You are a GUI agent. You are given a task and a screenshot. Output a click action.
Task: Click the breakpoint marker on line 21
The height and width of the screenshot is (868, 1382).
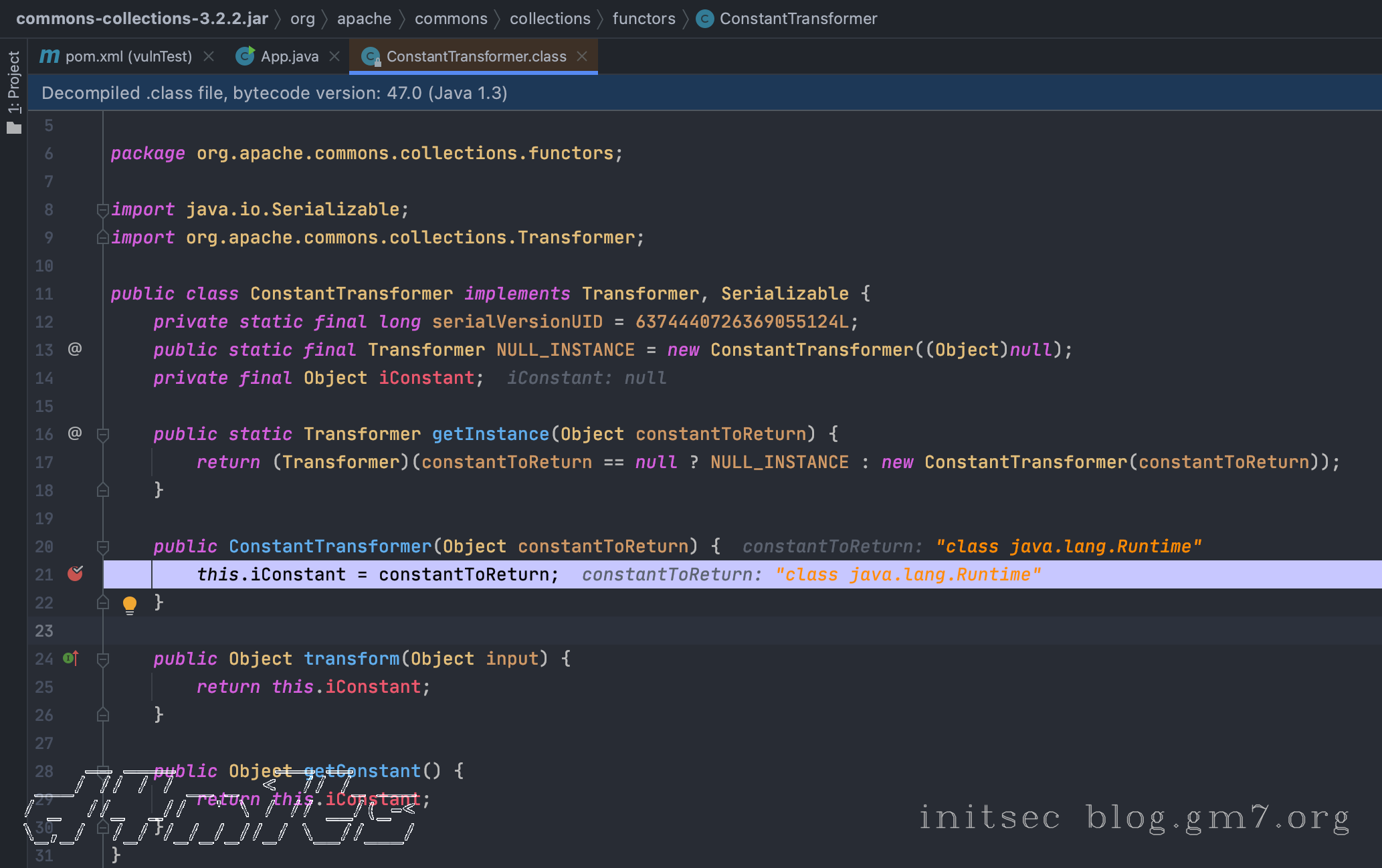coord(75,574)
